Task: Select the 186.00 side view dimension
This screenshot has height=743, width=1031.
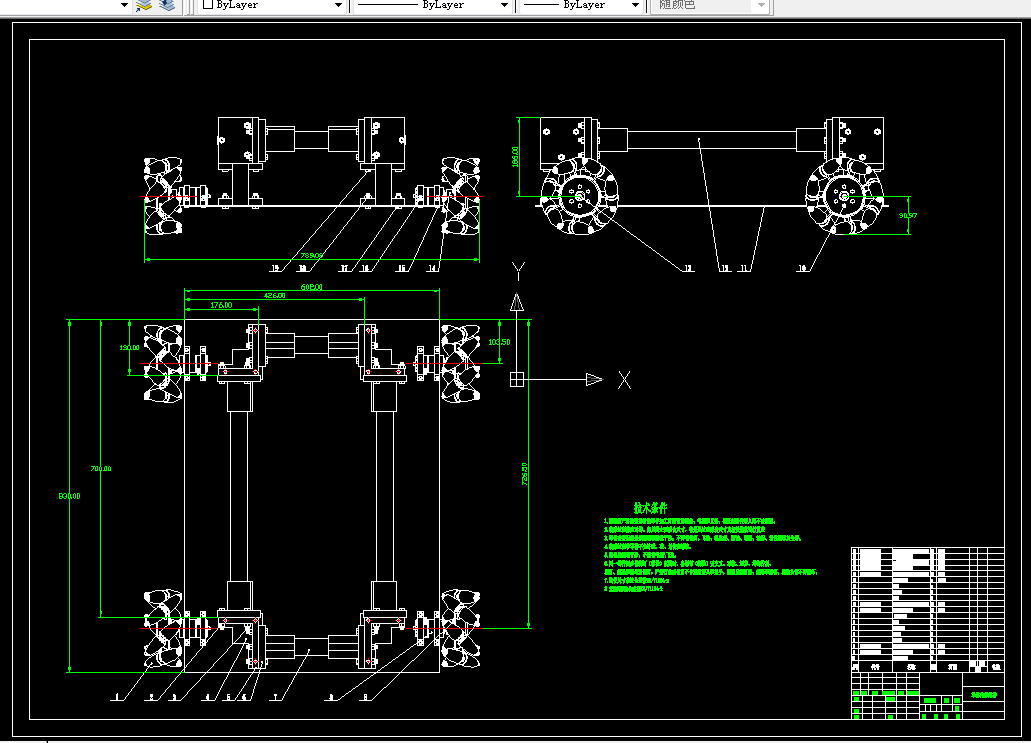Action: (x=515, y=156)
